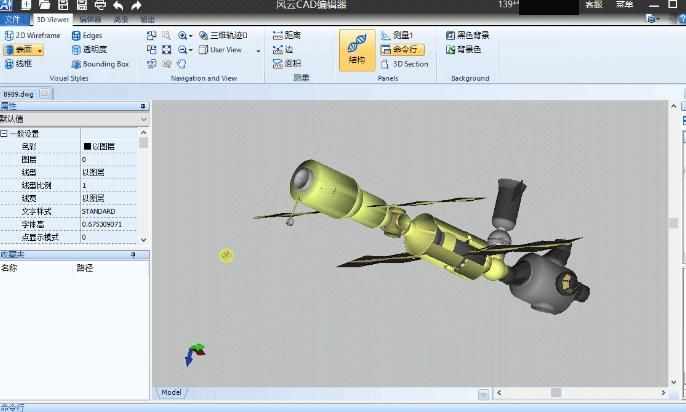Screen dimensions: 686x412
Task: Pin the 属性 properties panel
Action: coord(143,106)
